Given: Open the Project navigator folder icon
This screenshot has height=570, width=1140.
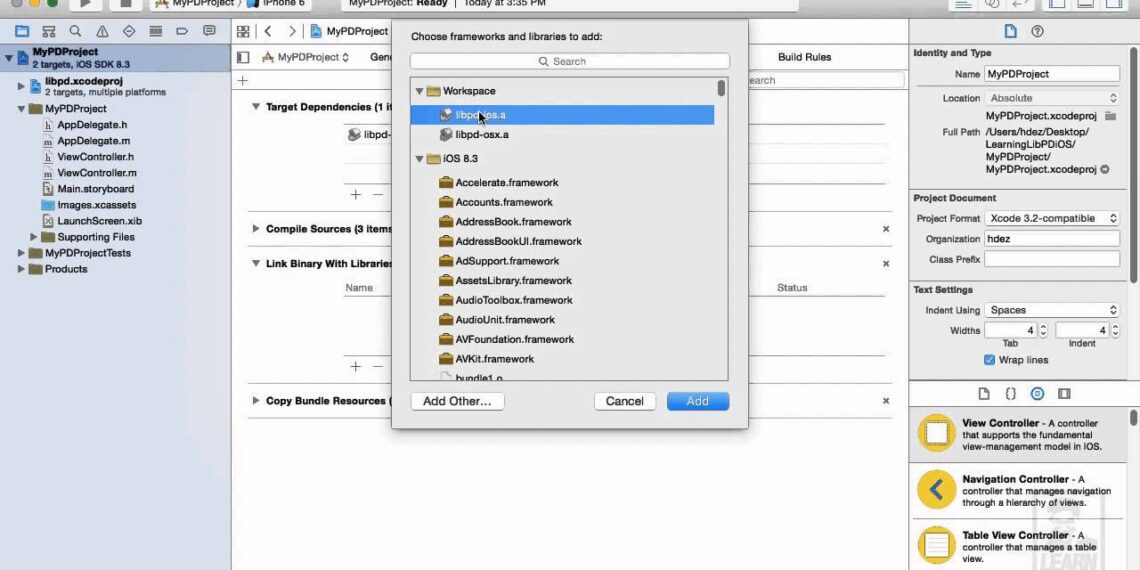Looking at the screenshot, I should 22,31.
